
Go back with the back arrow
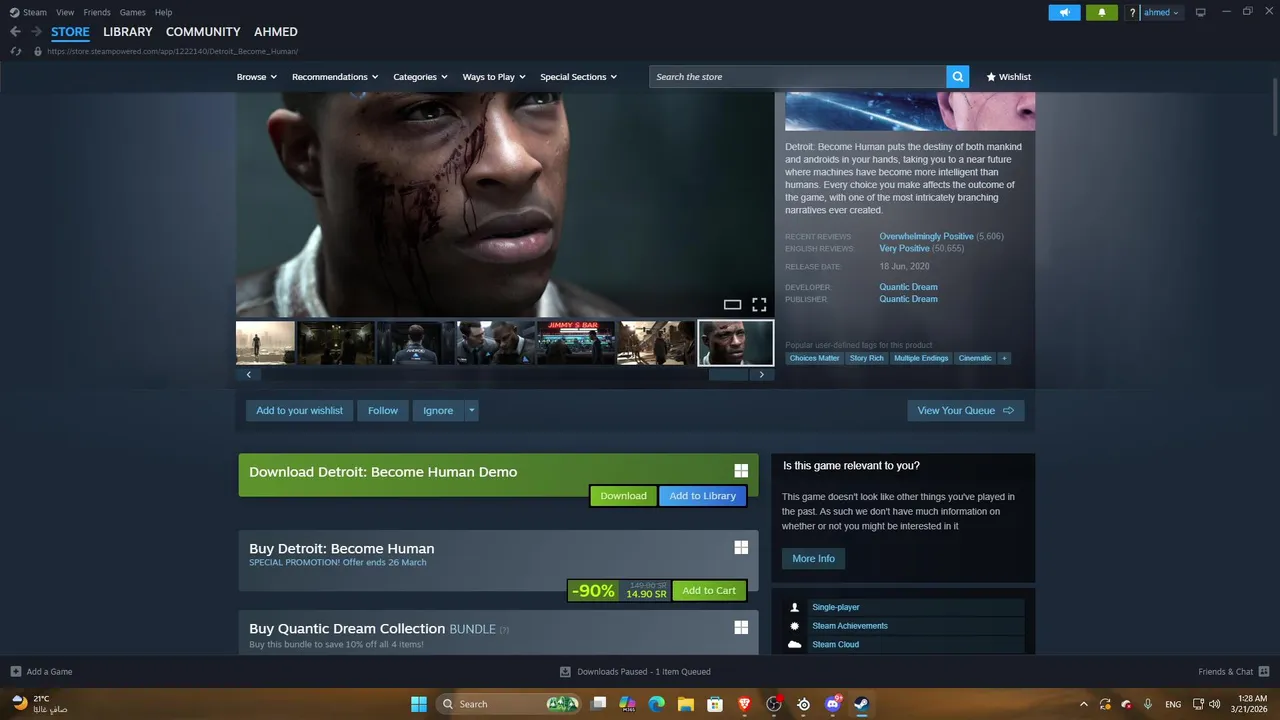coord(15,31)
